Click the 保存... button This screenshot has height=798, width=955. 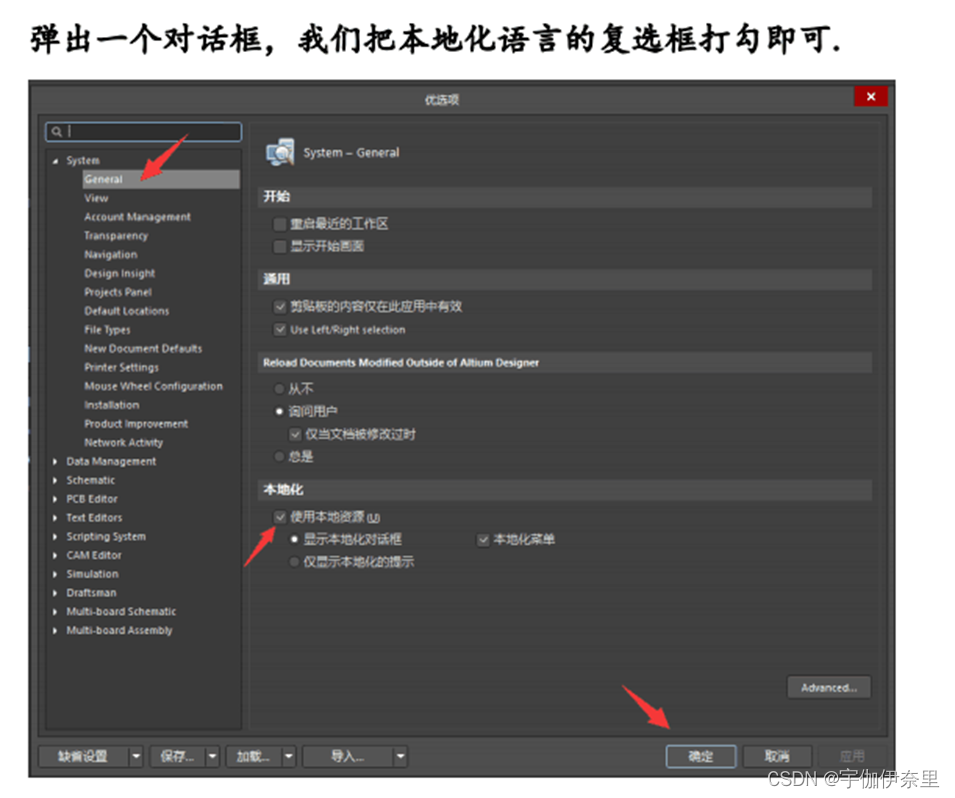pos(177,757)
